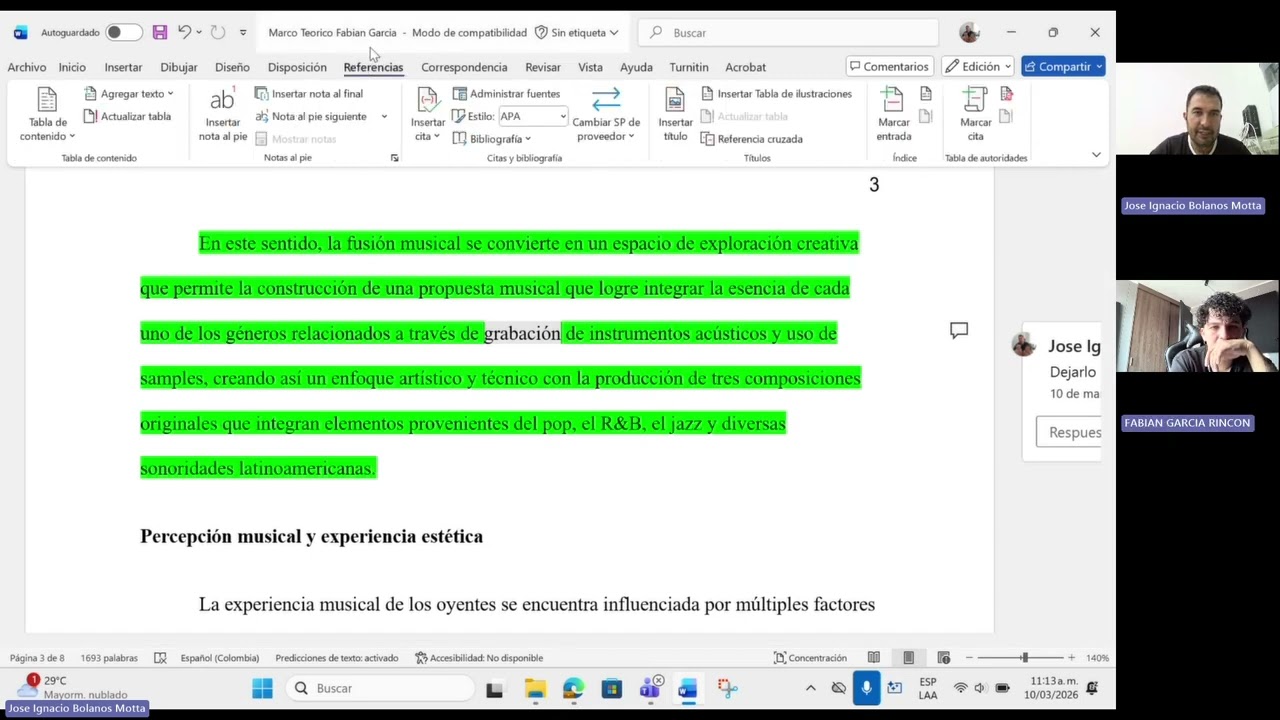Open the Sin etiqueta sensitivity dropdown
The width and height of the screenshot is (1280, 720).
coord(576,33)
